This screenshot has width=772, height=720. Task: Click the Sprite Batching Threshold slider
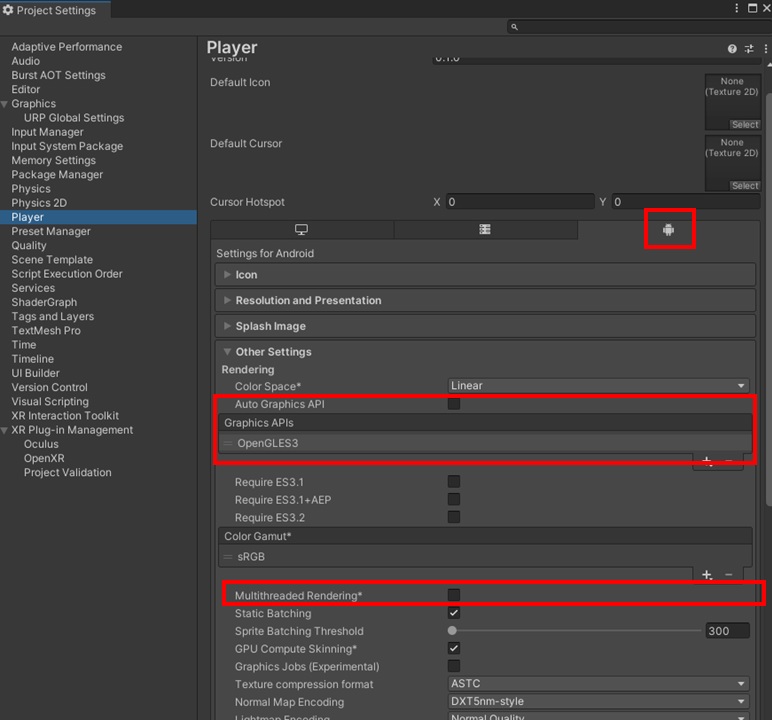pyautogui.click(x=577, y=631)
